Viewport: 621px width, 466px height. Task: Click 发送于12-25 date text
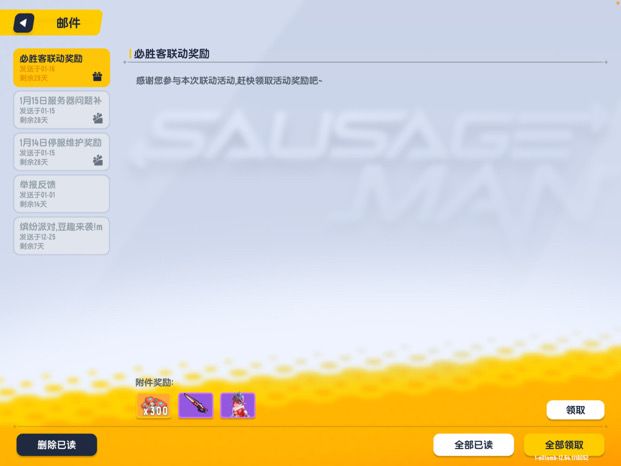pyautogui.click(x=38, y=237)
